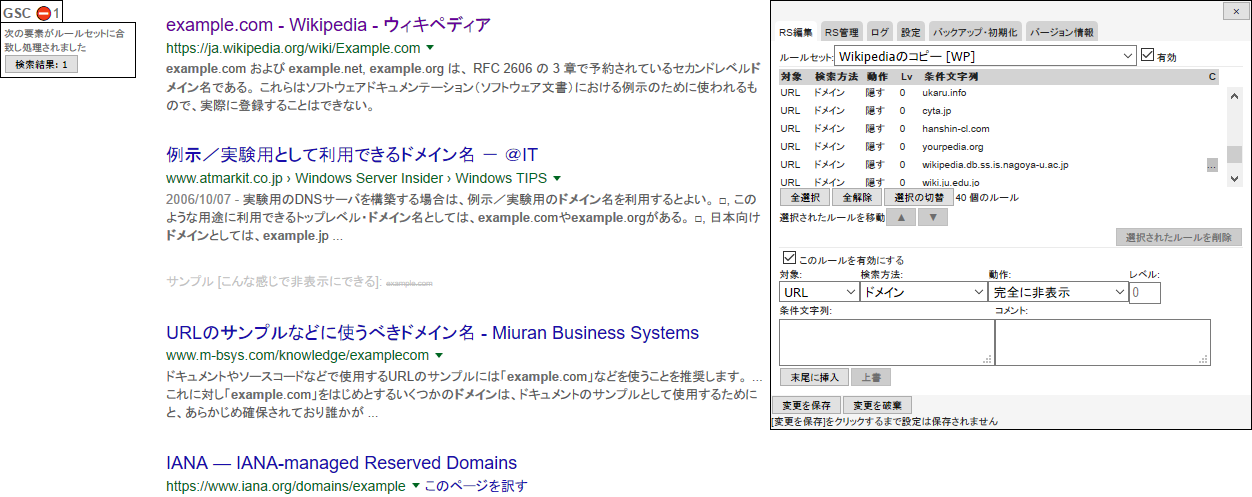This screenshot has width=1252, height=497.
Task: Click the 全解除 button
Action: [x=856, y=198]
